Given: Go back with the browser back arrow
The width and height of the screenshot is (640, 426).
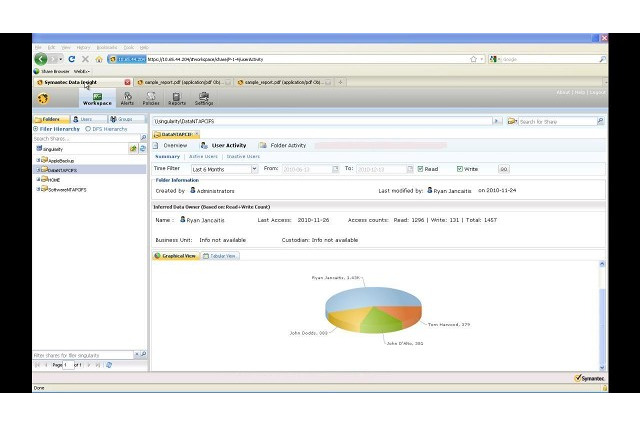Looking at the screenshot, I should 41,59.
